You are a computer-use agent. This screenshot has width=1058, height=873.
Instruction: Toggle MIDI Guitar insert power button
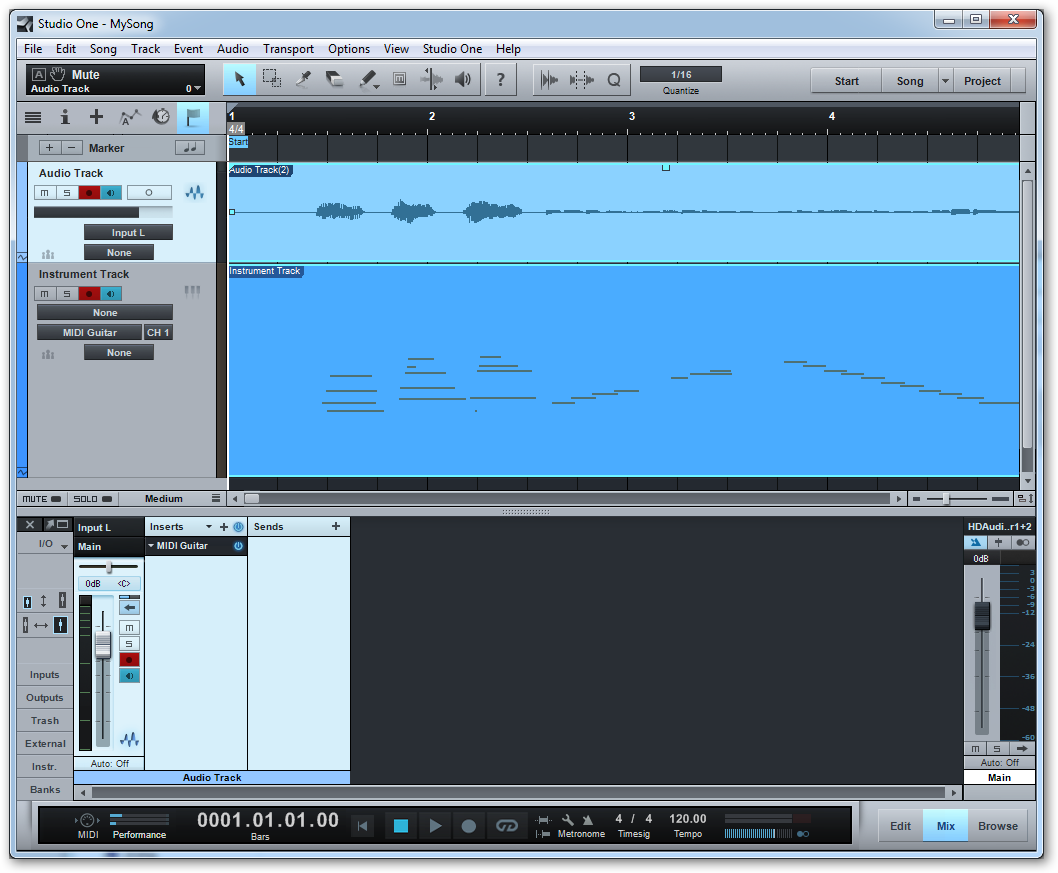[238, 546]
